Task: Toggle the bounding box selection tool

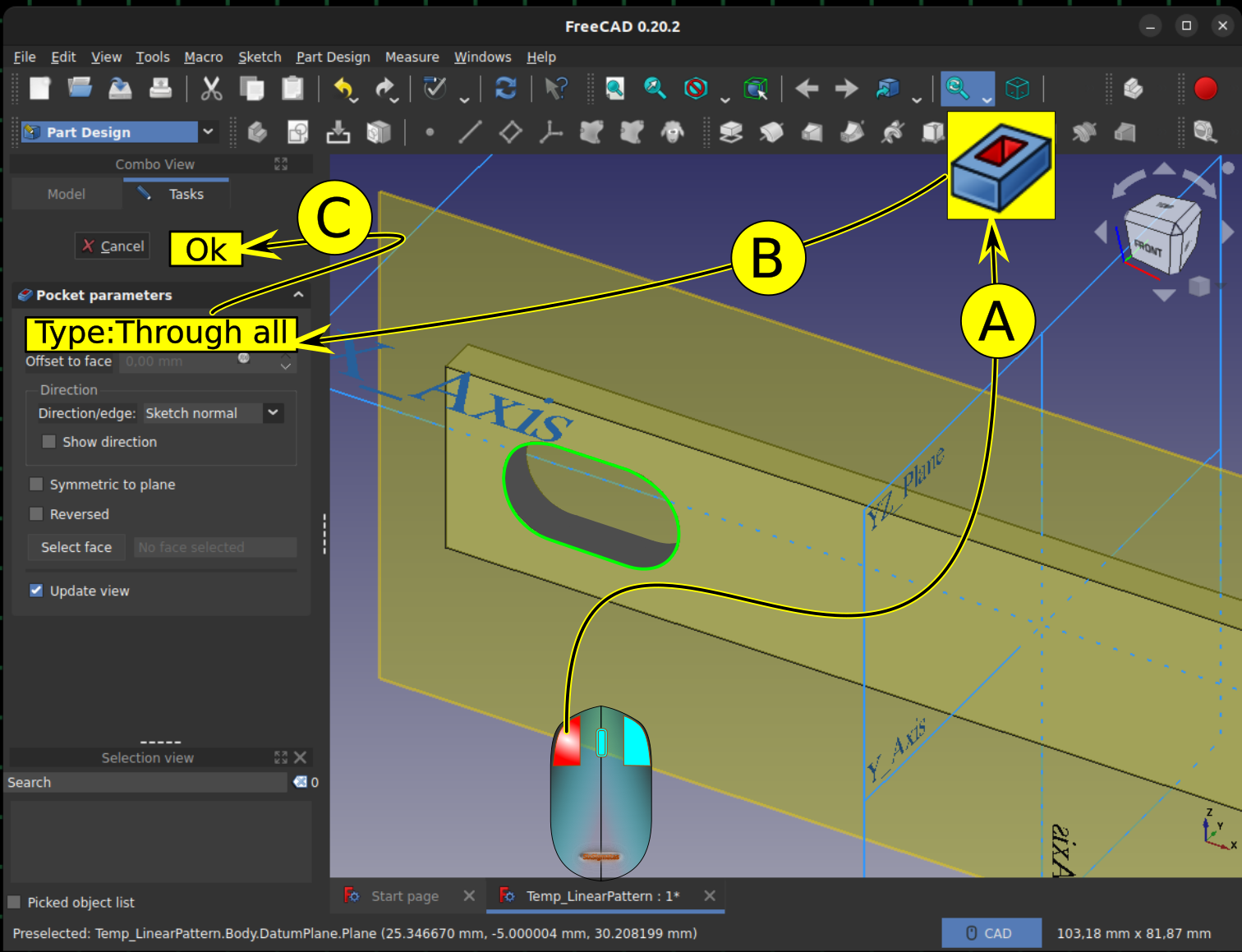Action: coord(756,88)
